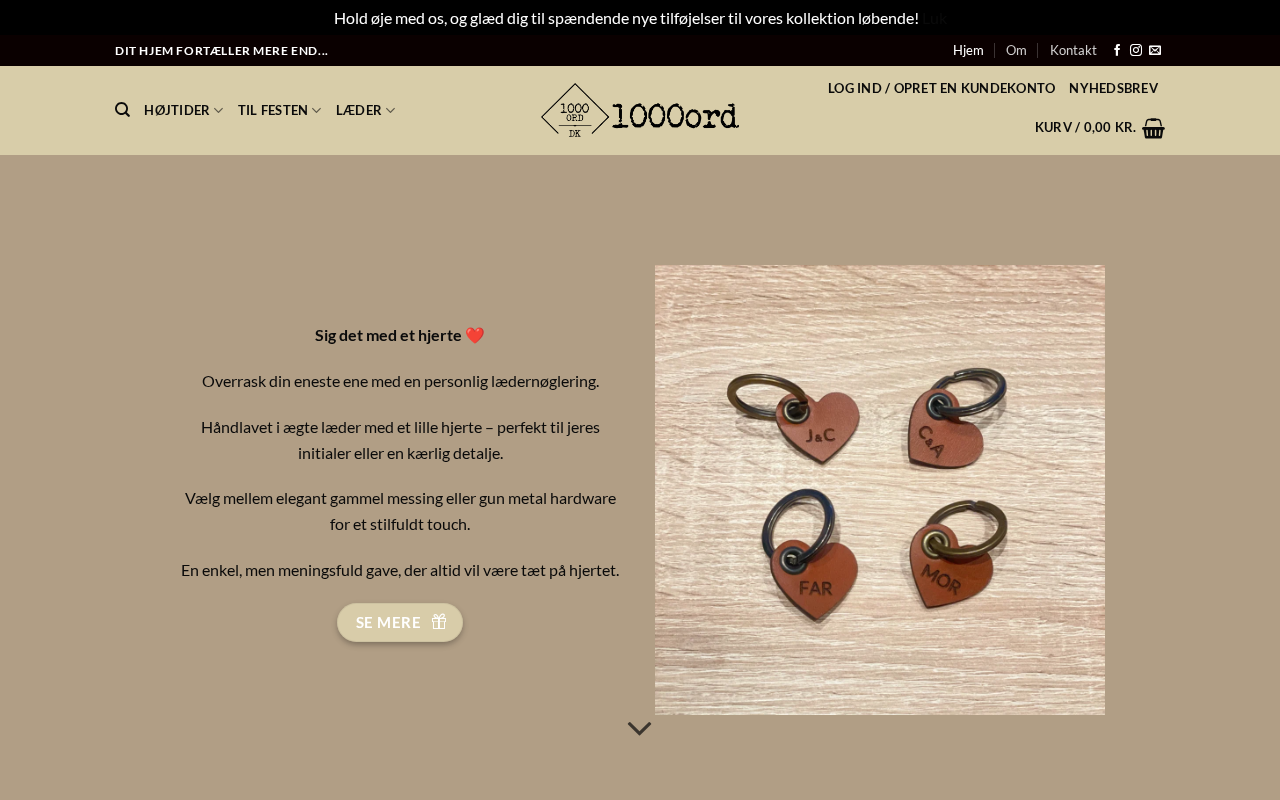The width and height of the screenshot is (1280, 800).
Task: Open the search magnifier icon
Action: point(122,110)
